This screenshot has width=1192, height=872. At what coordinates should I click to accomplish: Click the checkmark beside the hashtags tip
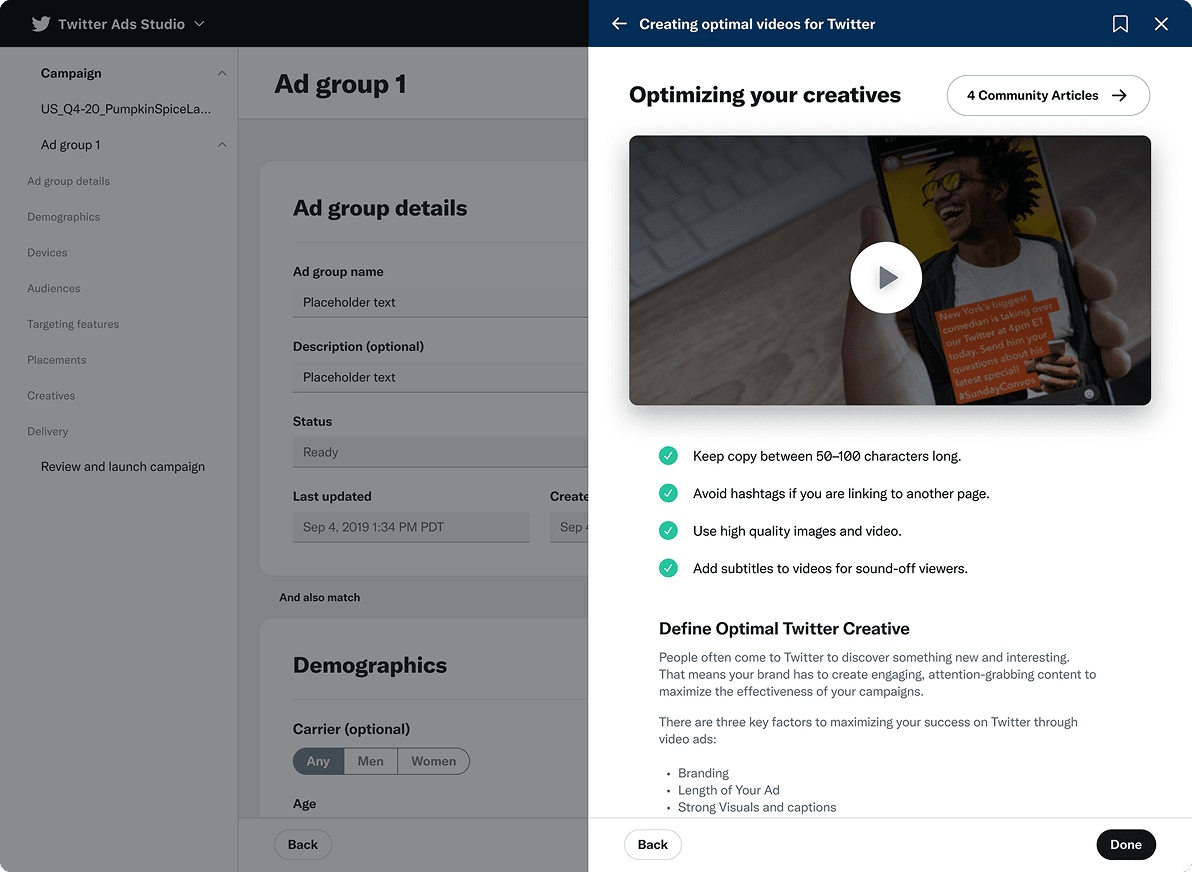point(668,493)
